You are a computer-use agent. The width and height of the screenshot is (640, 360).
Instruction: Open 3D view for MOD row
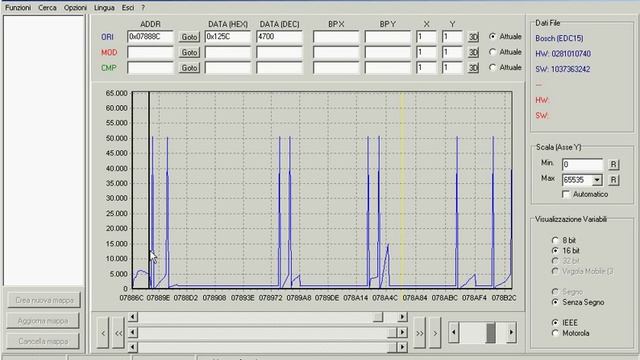(473, 52)
